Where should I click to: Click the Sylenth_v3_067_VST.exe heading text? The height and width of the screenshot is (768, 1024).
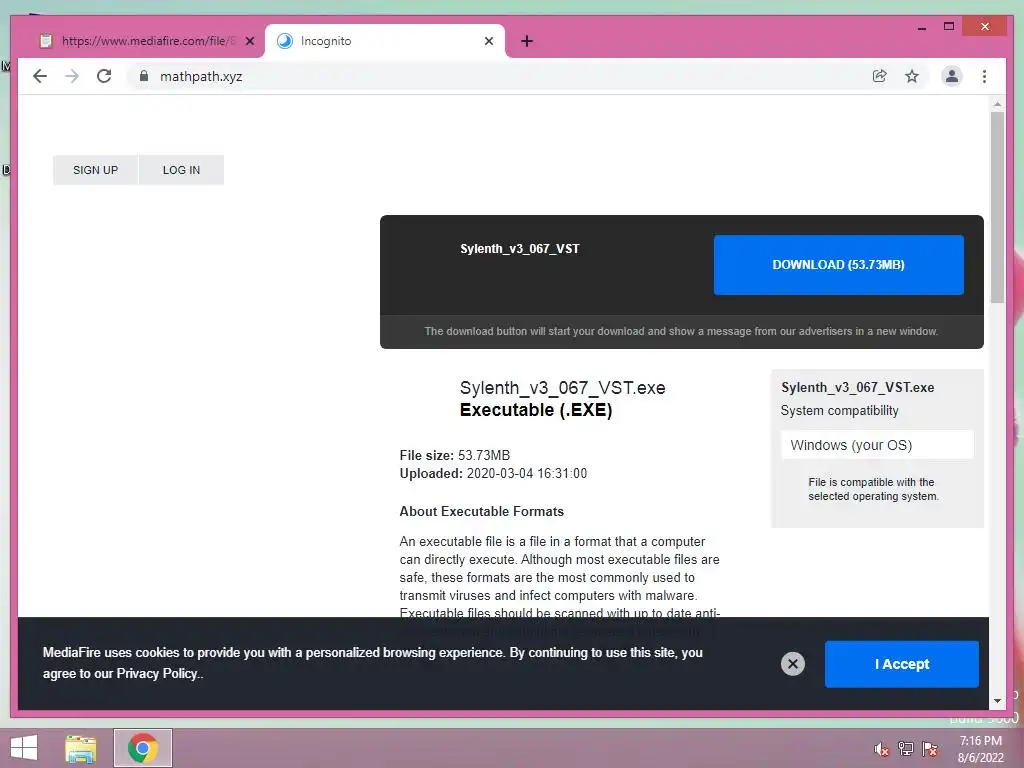pos(562,388)
